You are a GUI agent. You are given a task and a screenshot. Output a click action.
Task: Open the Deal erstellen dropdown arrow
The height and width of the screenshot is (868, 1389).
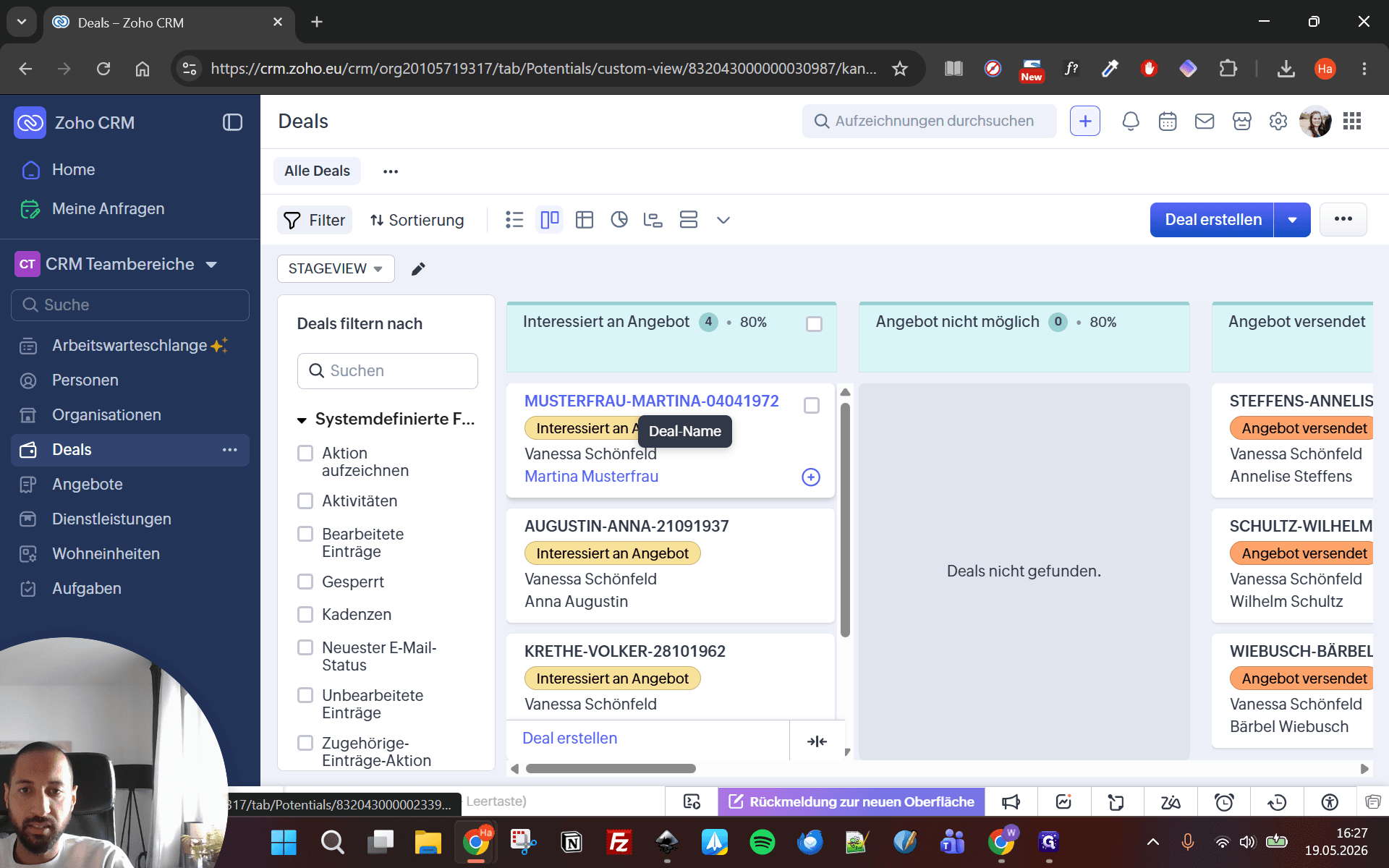pos(1293,220)
